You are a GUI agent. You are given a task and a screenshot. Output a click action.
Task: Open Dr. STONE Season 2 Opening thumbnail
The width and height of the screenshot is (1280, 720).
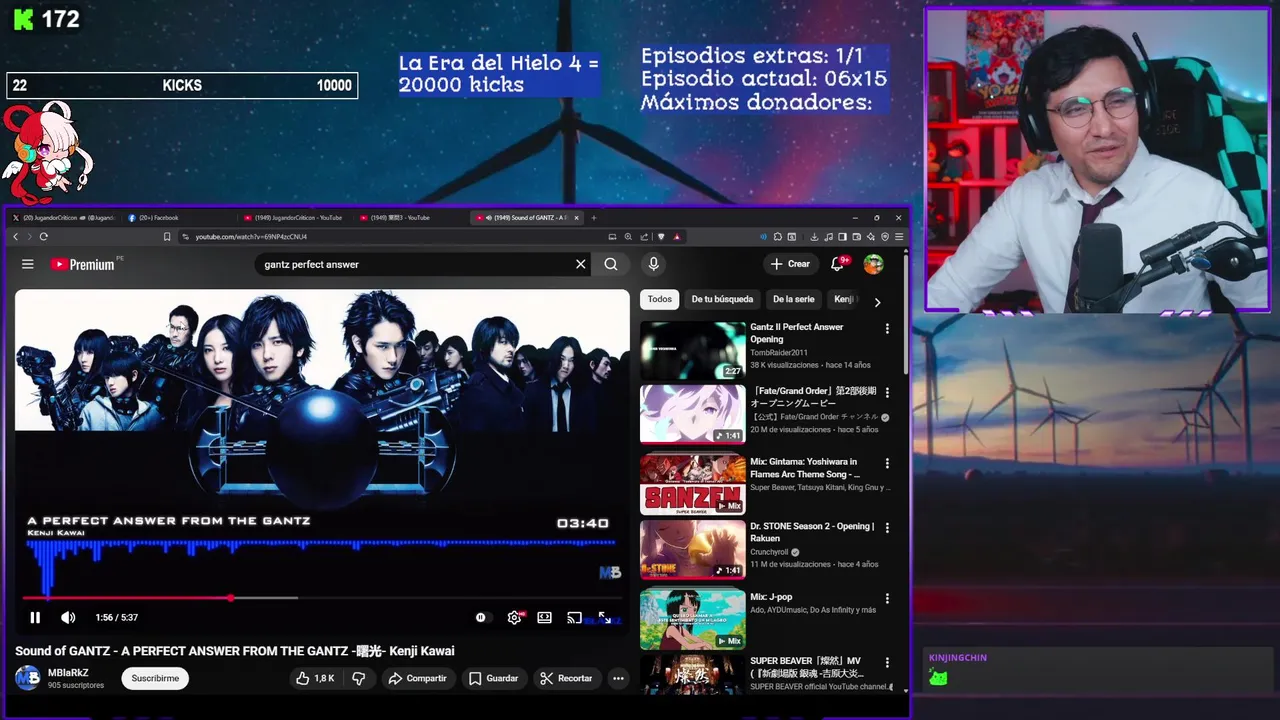[x=692, y=549]
